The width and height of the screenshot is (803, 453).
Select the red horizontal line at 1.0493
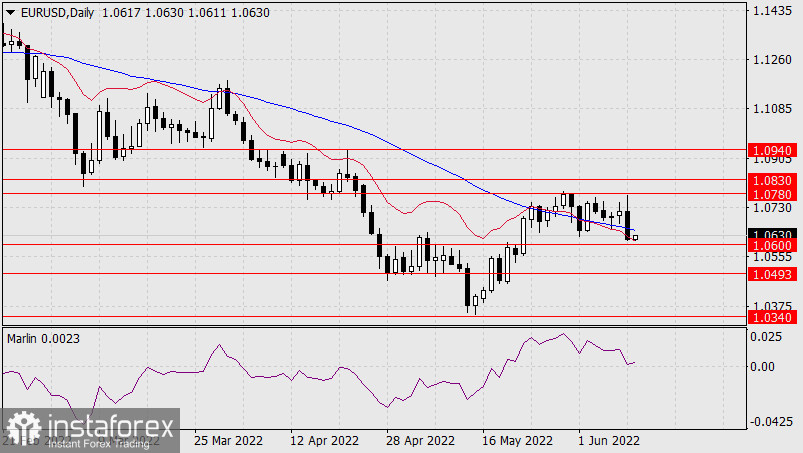[x=374, y=274]
